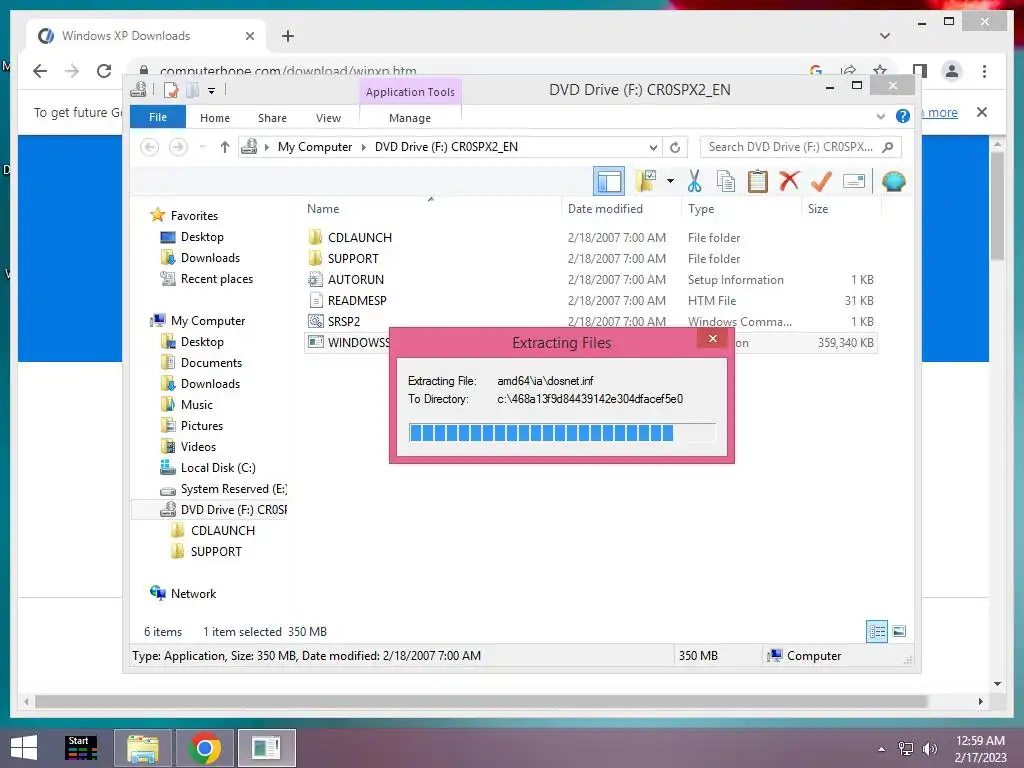
Task: Go back in Explorer navigation
Action: pyautogui.click(x=150, y=147)
